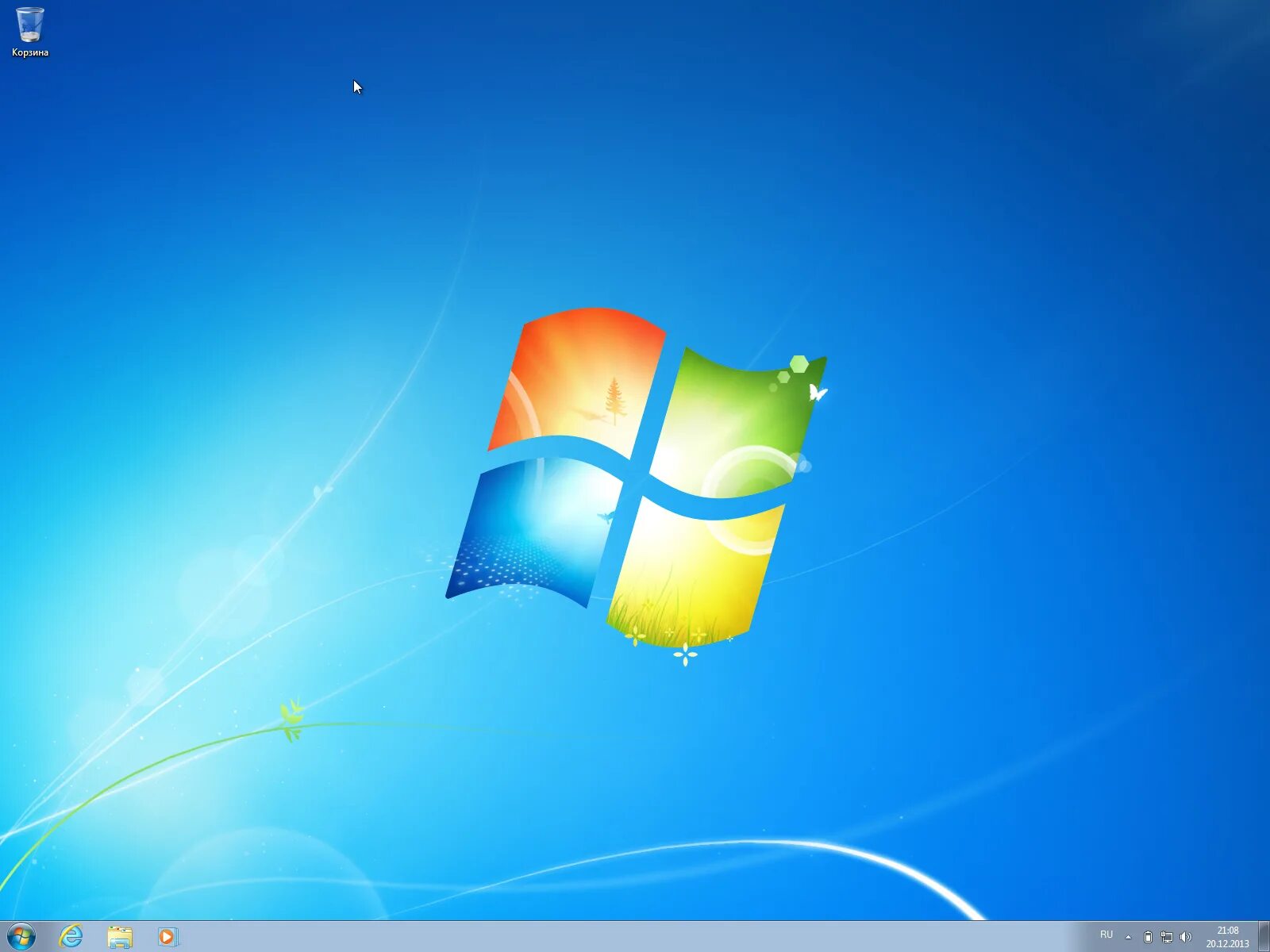Click the date 20.12.2013

tap(1226, 943)
